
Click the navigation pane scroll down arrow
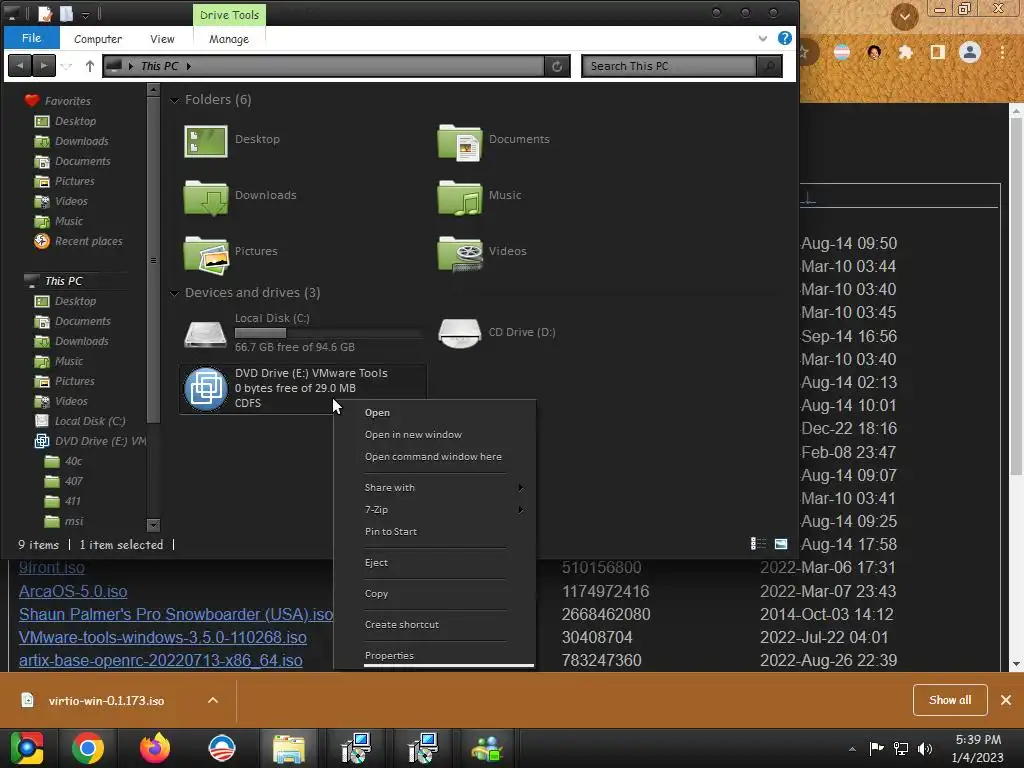pos(153,524)
